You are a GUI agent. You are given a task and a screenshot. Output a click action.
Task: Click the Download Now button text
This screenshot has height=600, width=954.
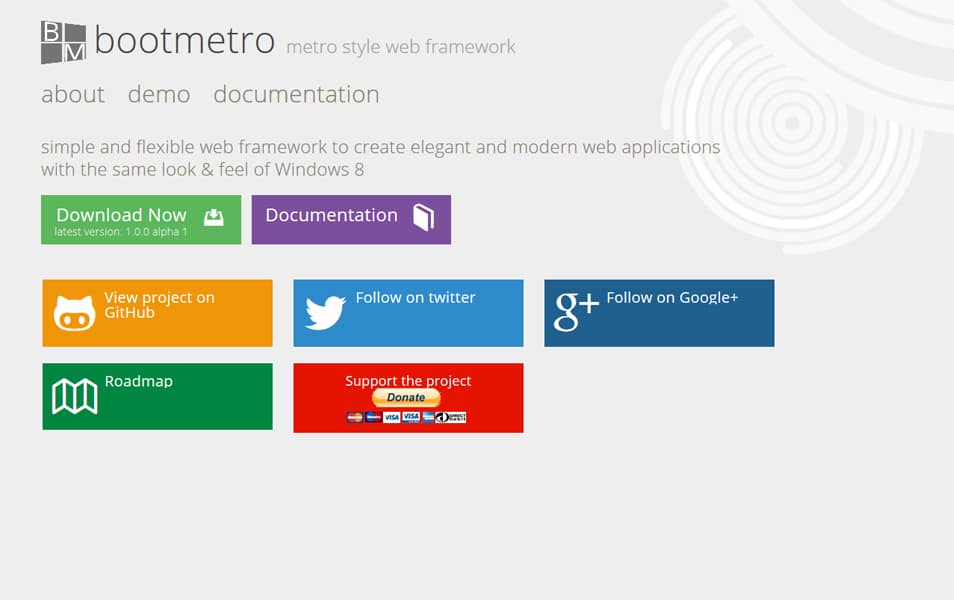click(121, 215)
